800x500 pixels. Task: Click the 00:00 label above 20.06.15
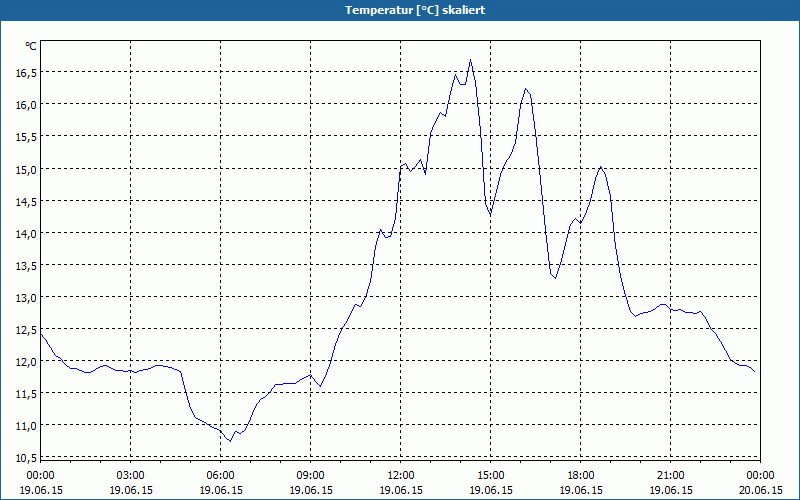tap(760, 476)
